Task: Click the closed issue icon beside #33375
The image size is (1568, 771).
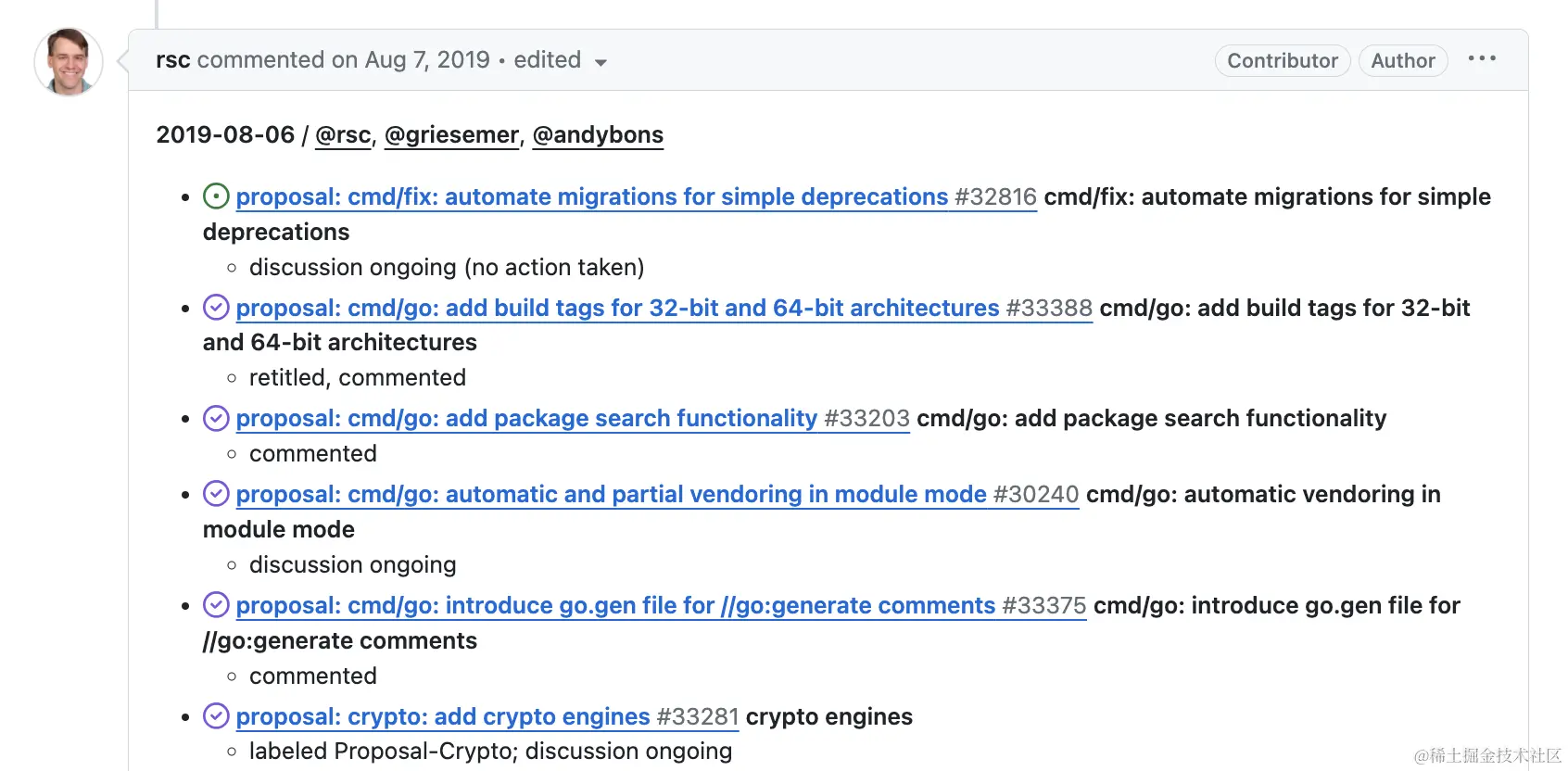Action: coord(216,605)
